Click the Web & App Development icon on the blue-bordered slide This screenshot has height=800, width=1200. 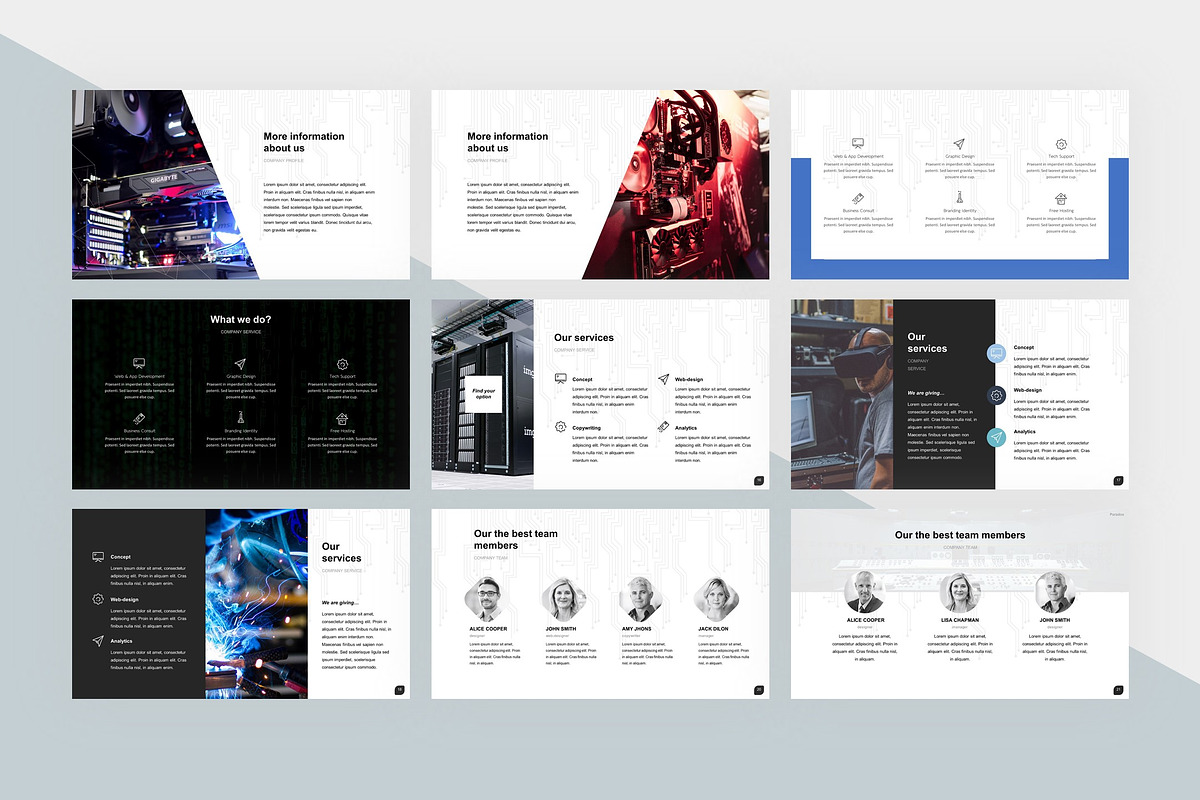coord(858,145)
